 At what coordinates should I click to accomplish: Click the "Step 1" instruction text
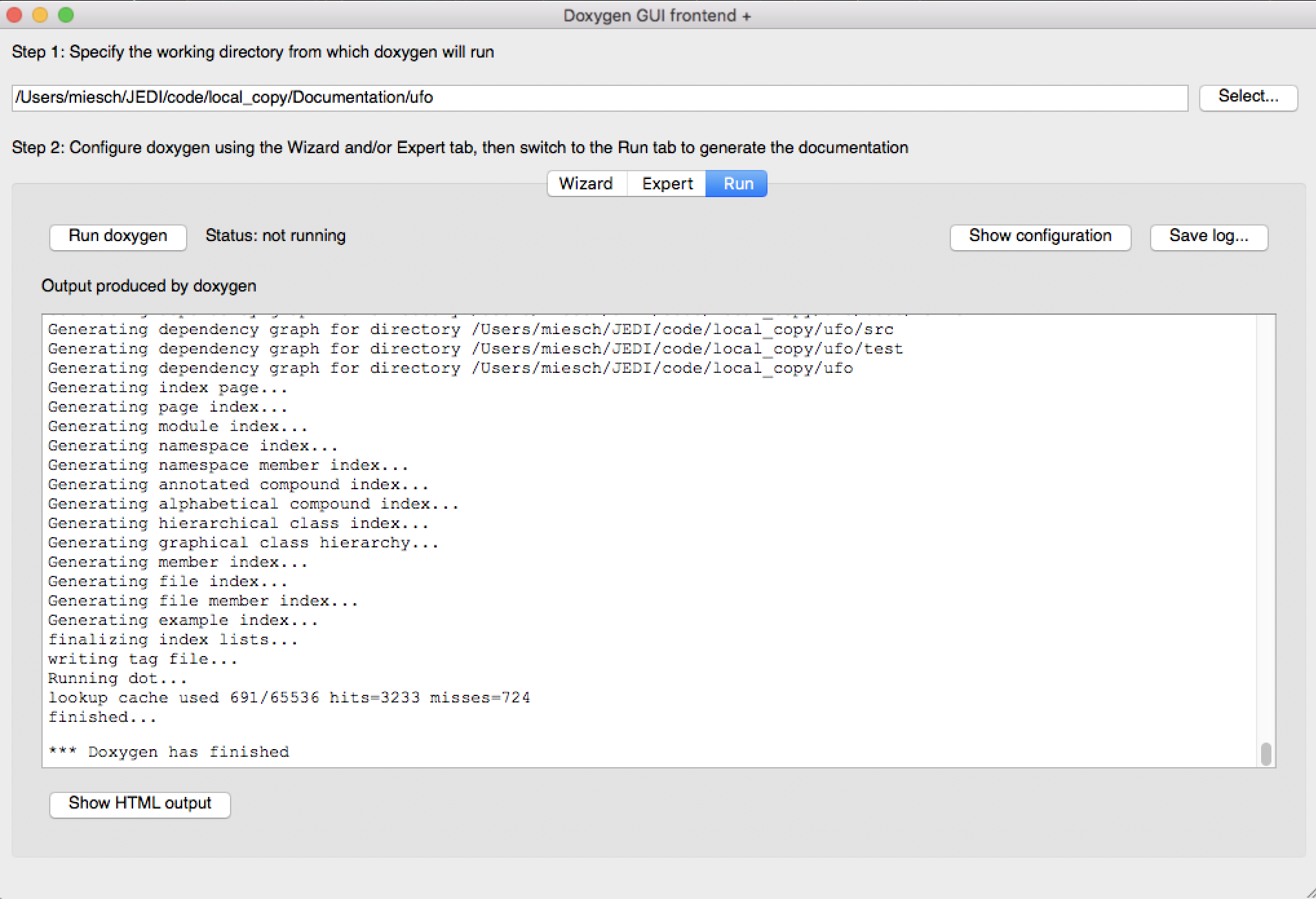pos(253,52)
